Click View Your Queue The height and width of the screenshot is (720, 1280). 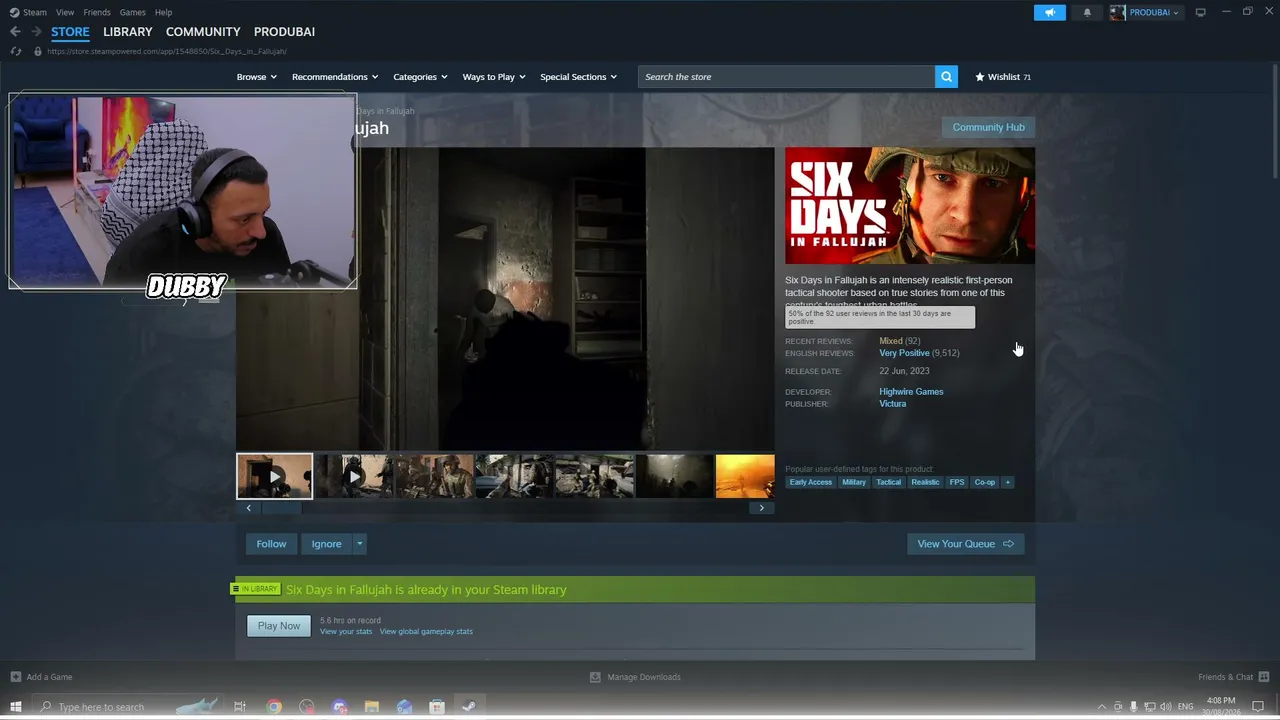965,544
